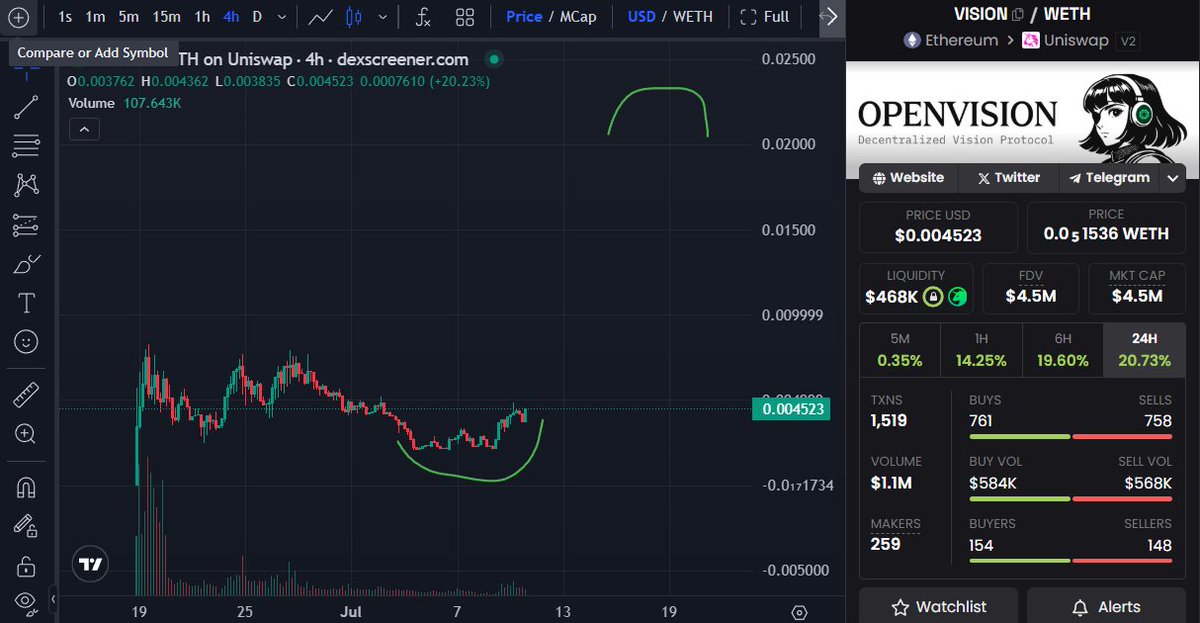1200x623 pixels.
Task: Open the chart layout grid icon
Action: pos(465,17)
